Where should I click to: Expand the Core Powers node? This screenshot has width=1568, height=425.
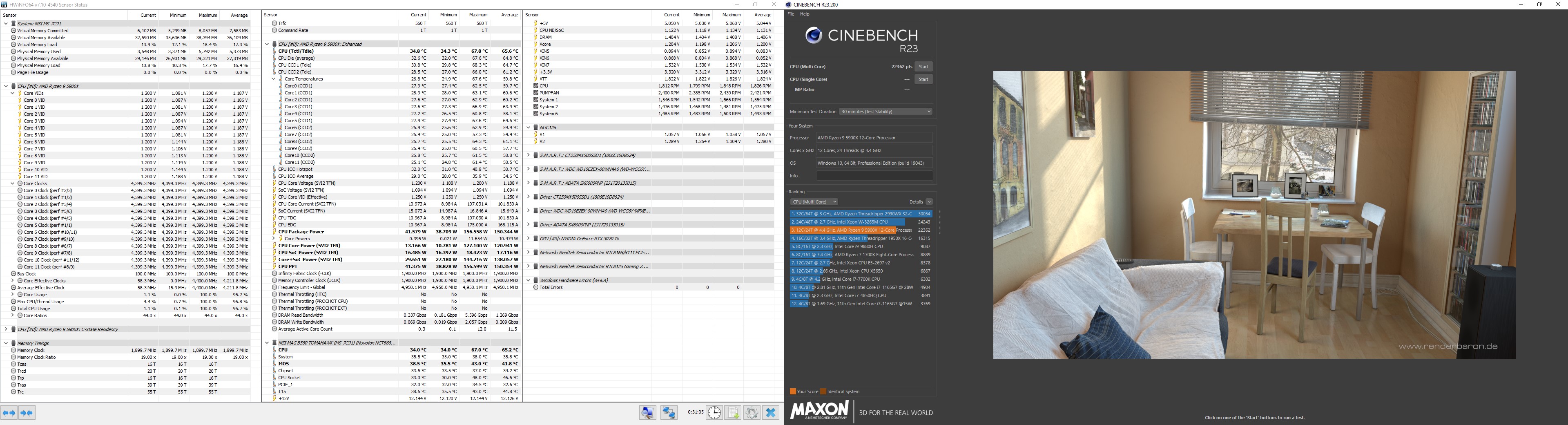pos(274,239)
